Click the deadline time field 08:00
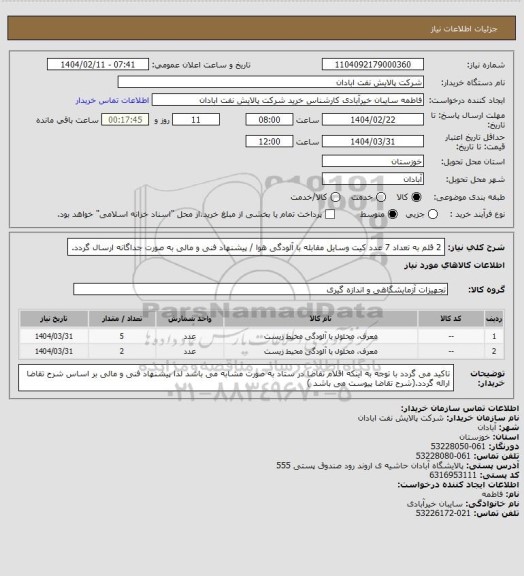The height and width of the screenshot is (576, 524). pyautogui.click(x=269, y=120)
